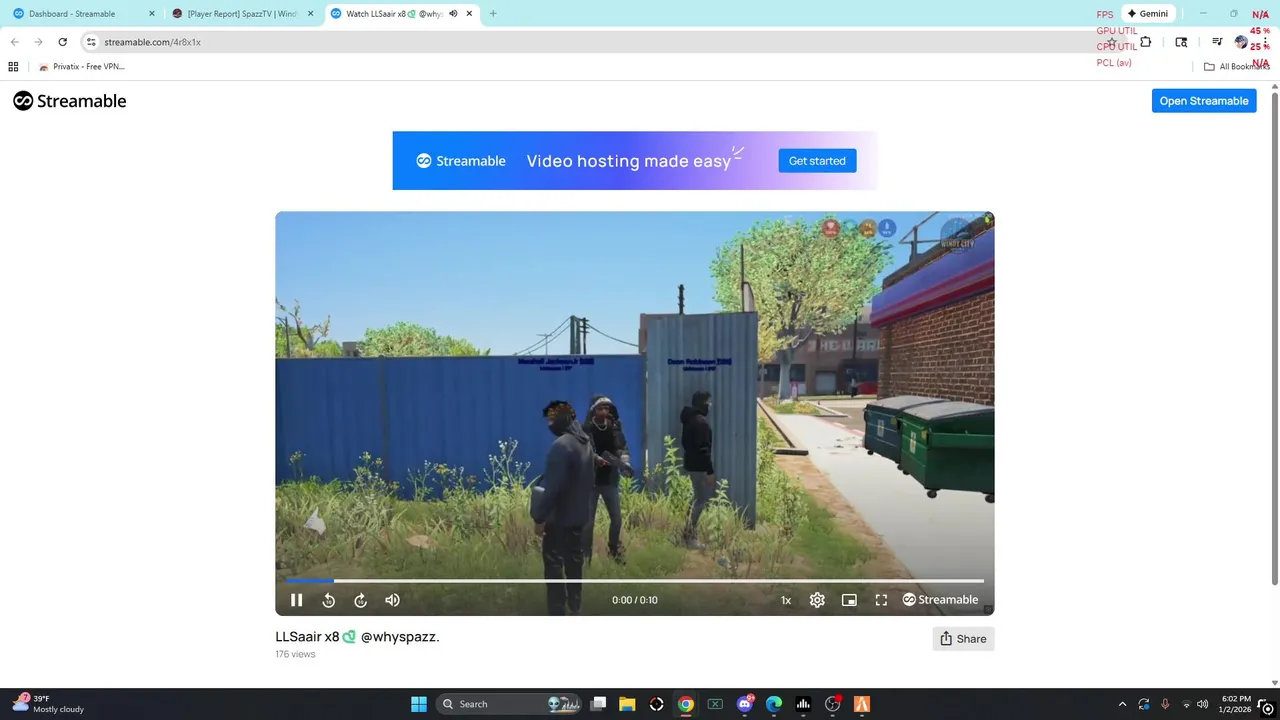The height and width of the screenshot is (720, 1280).
Task: Open File Explorer from taskbar
Action: click(627, 704)
